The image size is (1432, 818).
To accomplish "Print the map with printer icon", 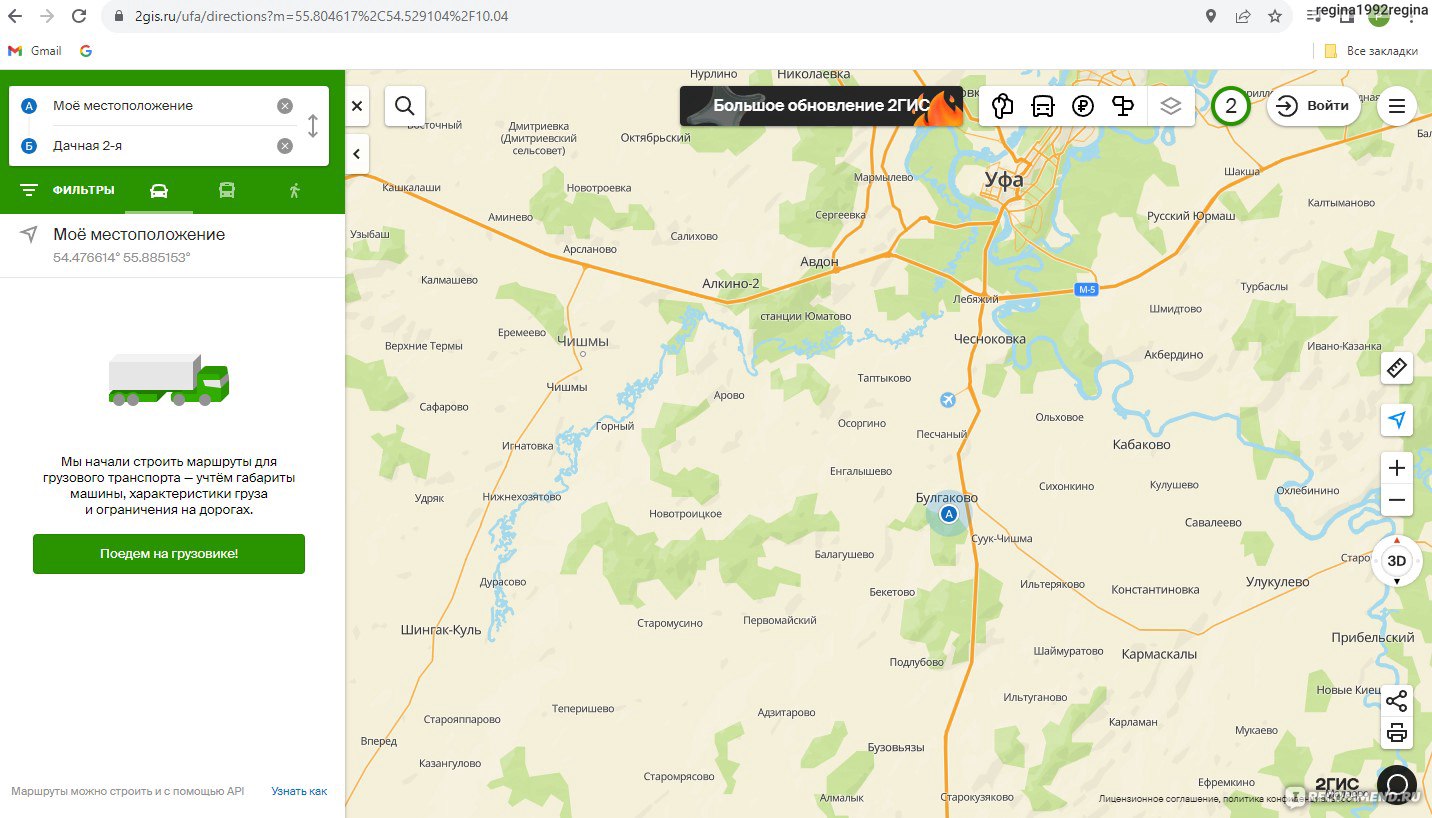I will 1397,733.
